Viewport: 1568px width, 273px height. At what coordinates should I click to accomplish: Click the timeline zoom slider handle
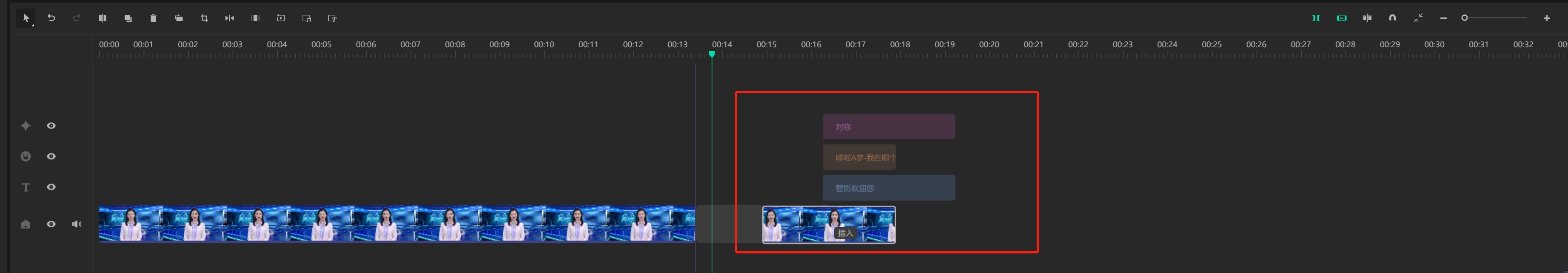pyautogui.click(x=1465, y=18)
